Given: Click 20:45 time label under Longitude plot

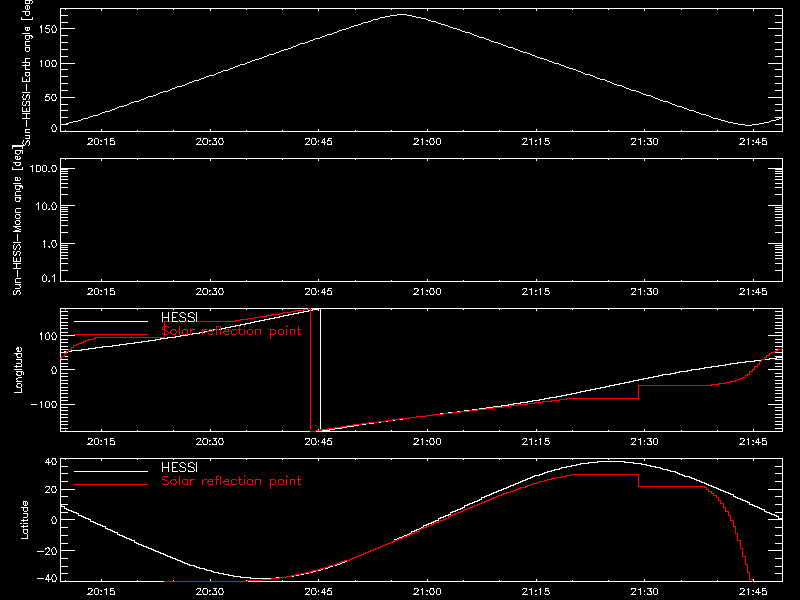Looking at the screenshot, I should click(318, 441).
